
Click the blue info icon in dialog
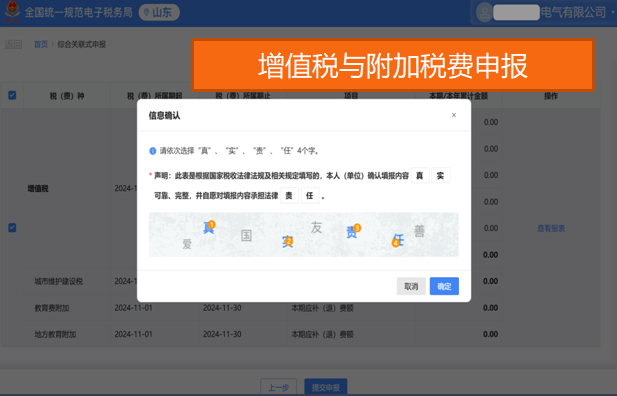[153, 151]
